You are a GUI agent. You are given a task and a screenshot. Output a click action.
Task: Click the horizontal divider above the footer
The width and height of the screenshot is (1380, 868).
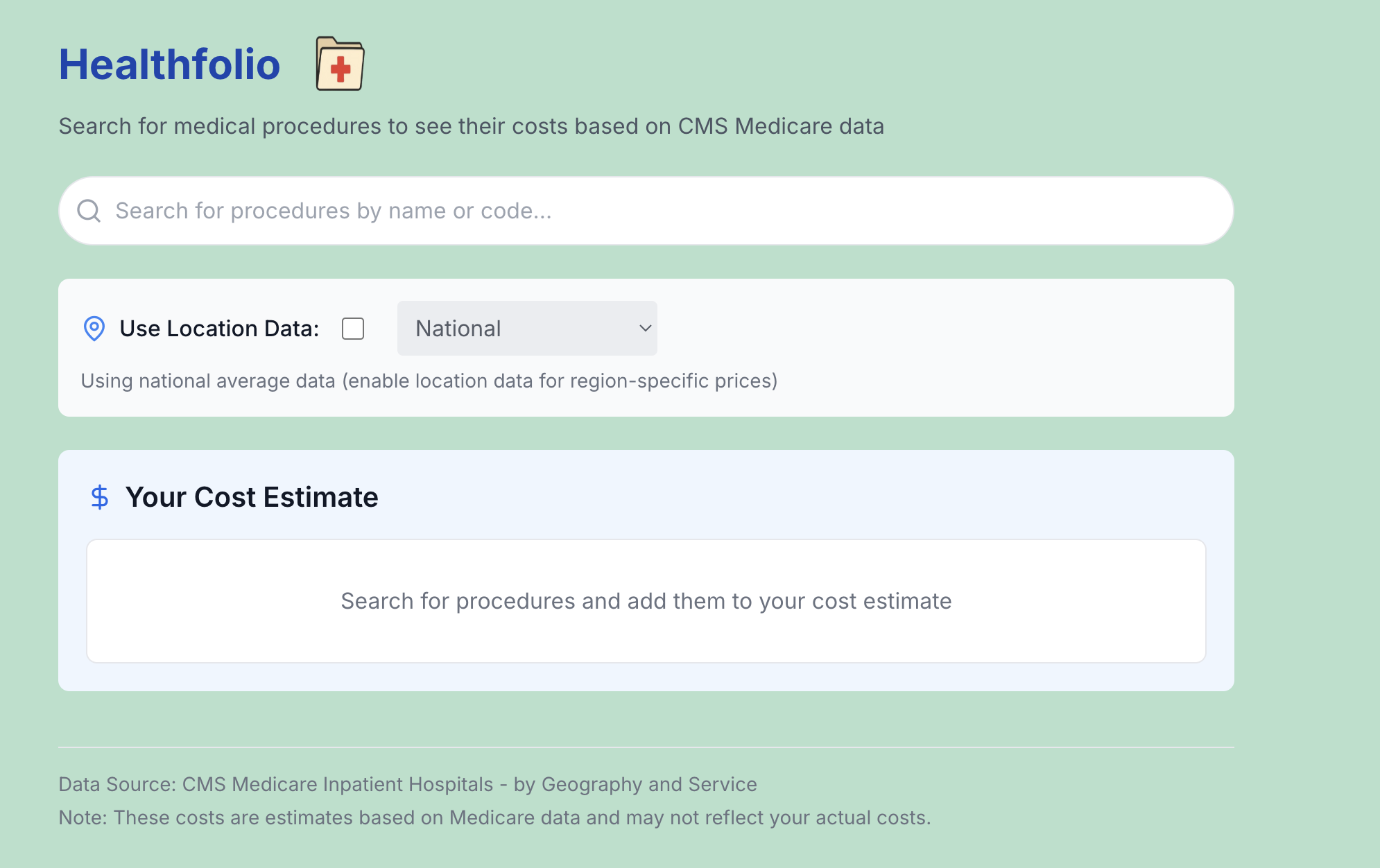coord(645,747)
